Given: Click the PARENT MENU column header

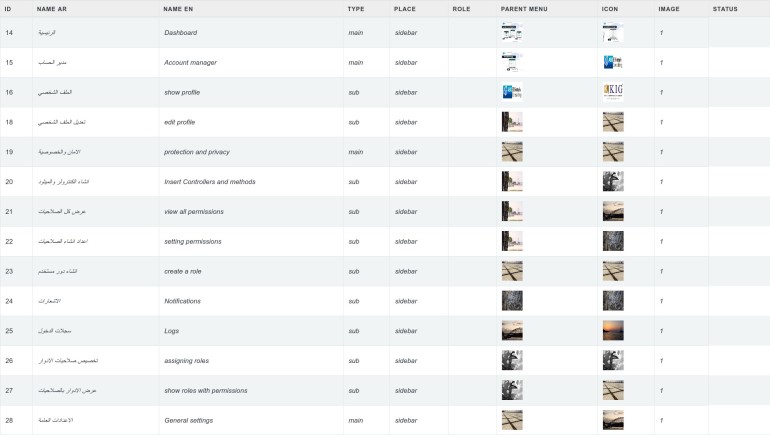Looking at the screenshot, I should click(524, 8).
